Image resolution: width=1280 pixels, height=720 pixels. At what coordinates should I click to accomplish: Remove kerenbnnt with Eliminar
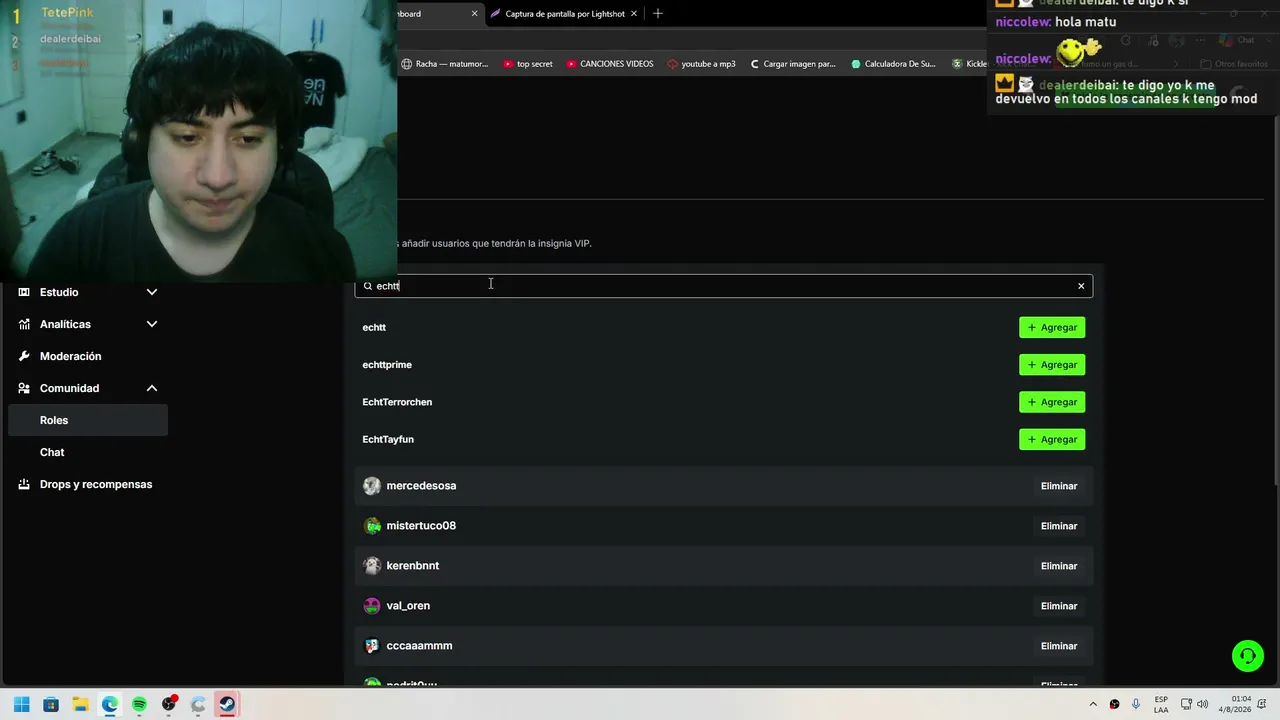coord(1058,566)
